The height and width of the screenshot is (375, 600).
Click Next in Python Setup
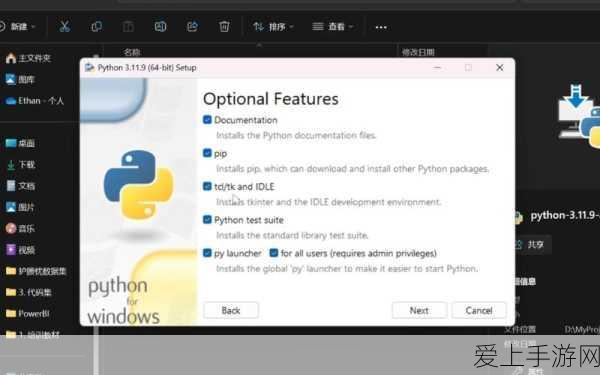pos(419,310)
